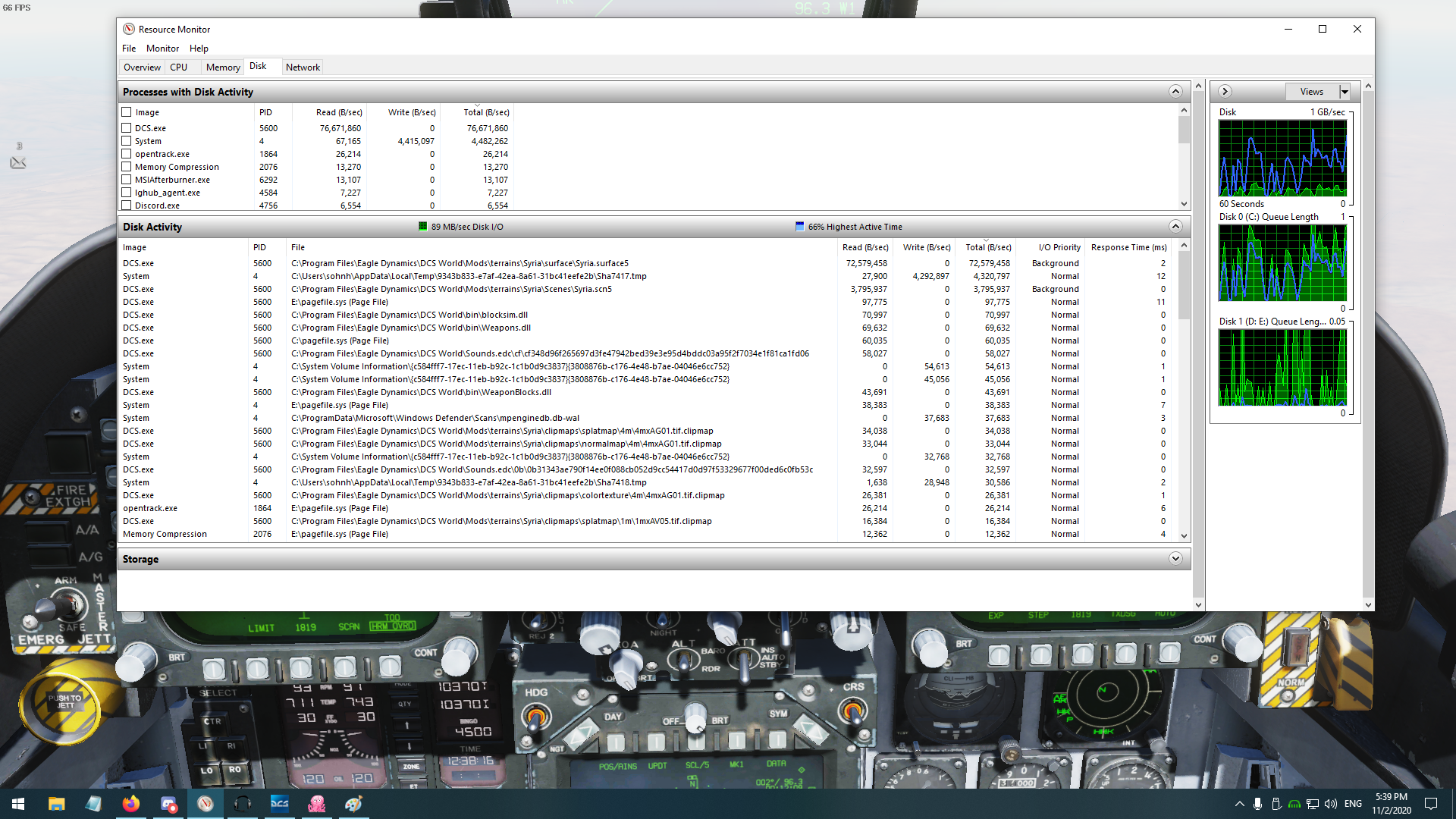The width and height of the screenshot is (1456, 819).
Task: Show hidden system tray icons
Action: coord(1240,804)
